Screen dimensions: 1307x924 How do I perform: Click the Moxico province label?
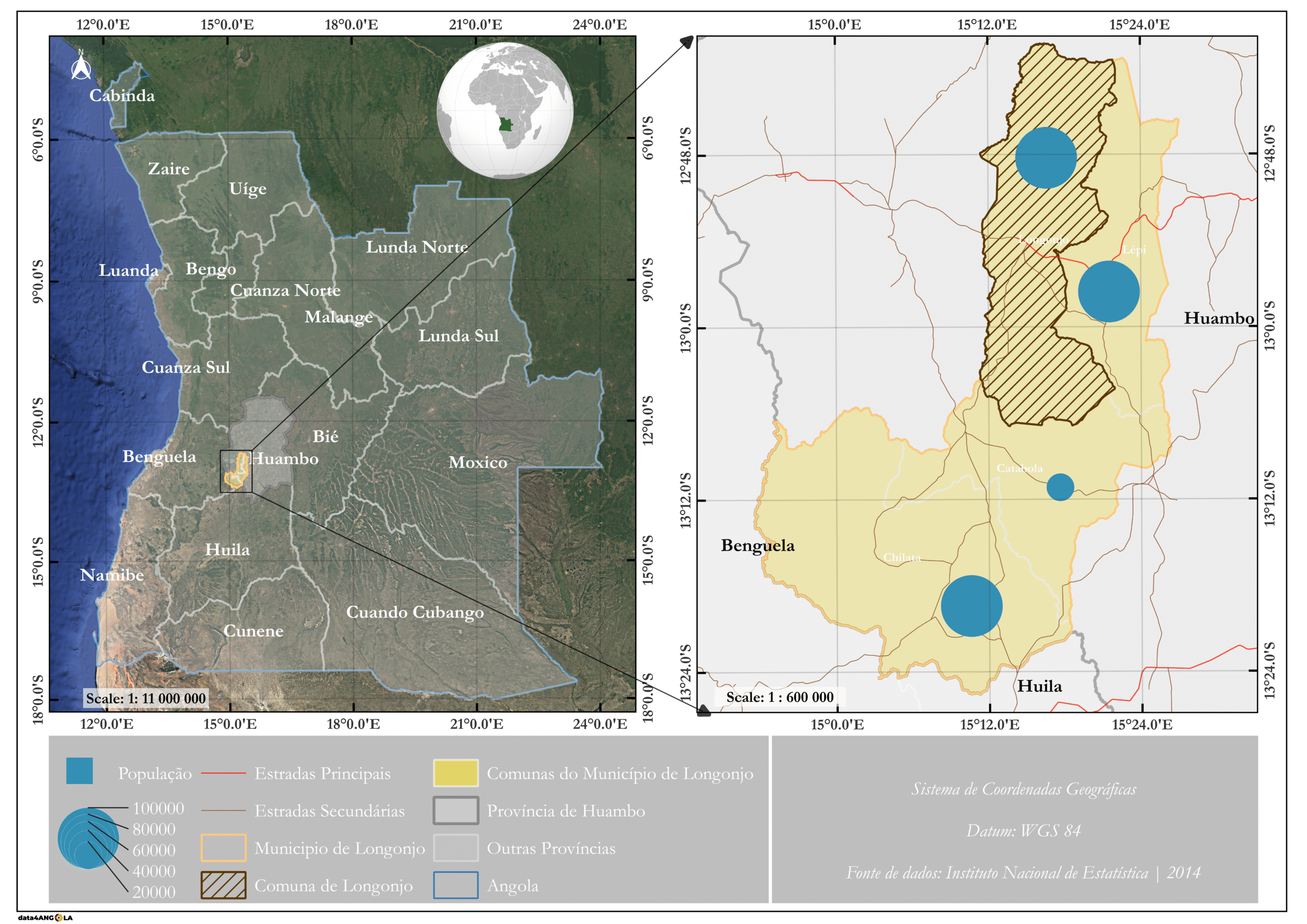click(477, 463)
